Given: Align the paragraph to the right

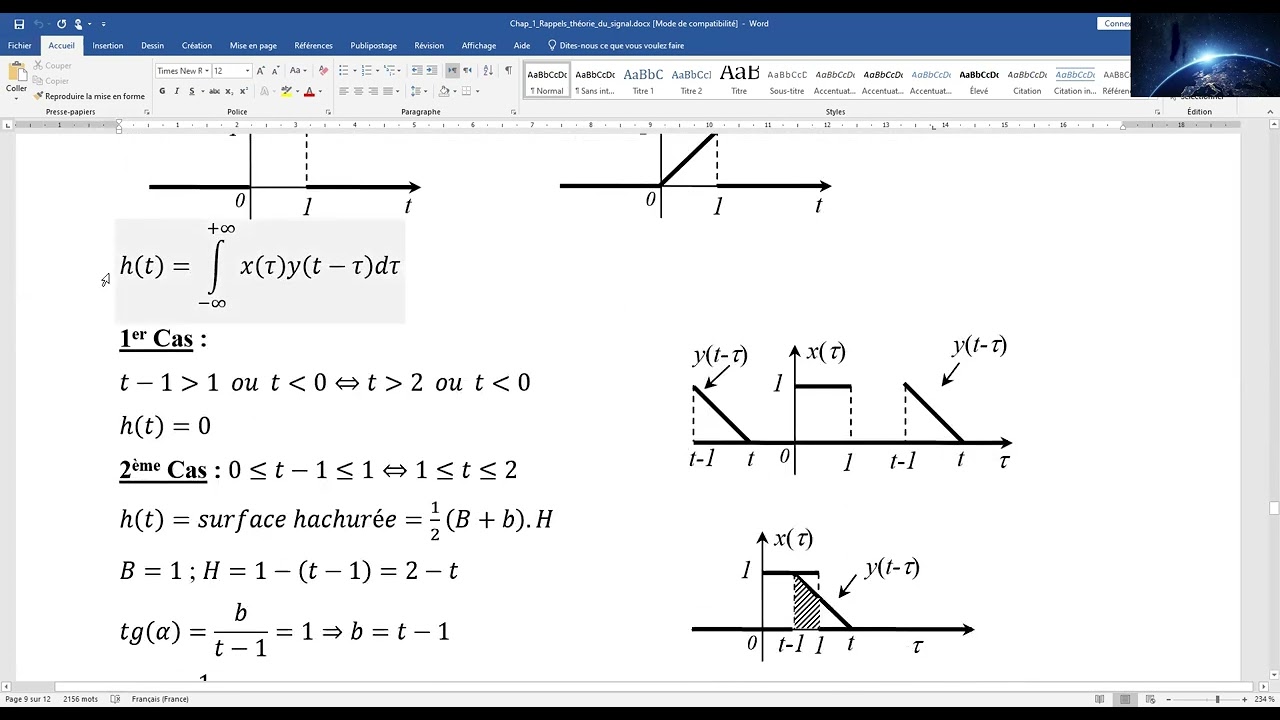Looking at the screenshot, I should [373, 91].
